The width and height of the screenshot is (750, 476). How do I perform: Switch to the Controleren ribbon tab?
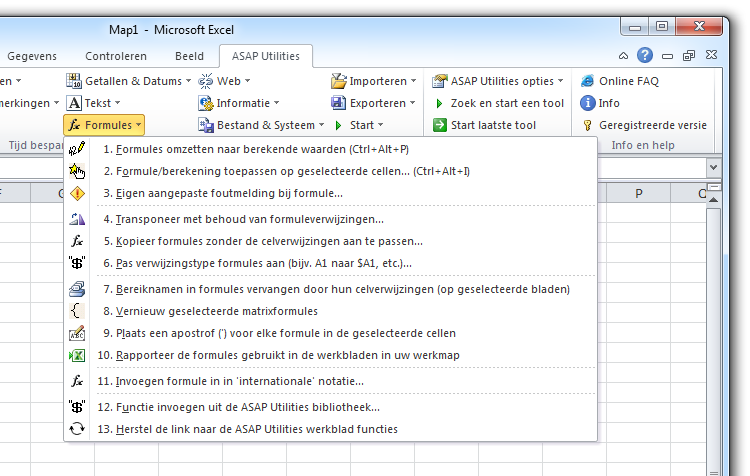tap(116, 56)
